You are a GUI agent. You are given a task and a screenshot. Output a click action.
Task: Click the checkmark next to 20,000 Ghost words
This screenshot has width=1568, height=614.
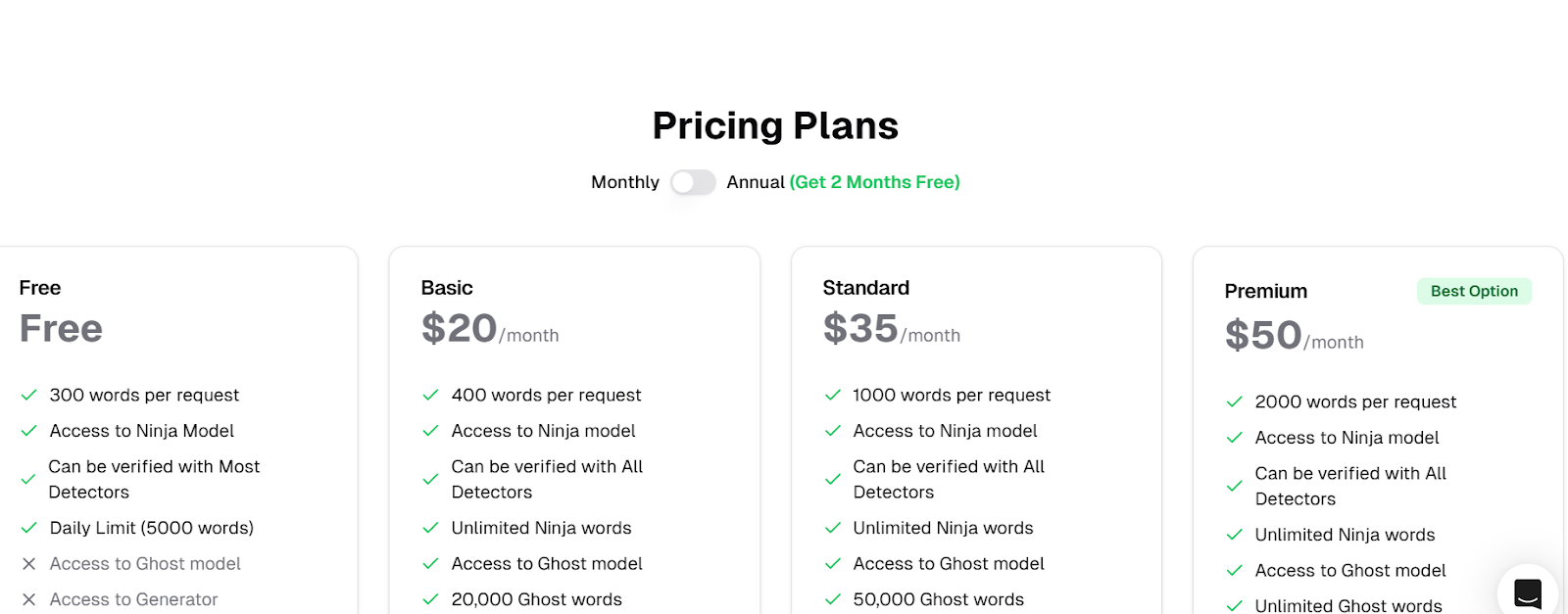(x=430, y=599)
